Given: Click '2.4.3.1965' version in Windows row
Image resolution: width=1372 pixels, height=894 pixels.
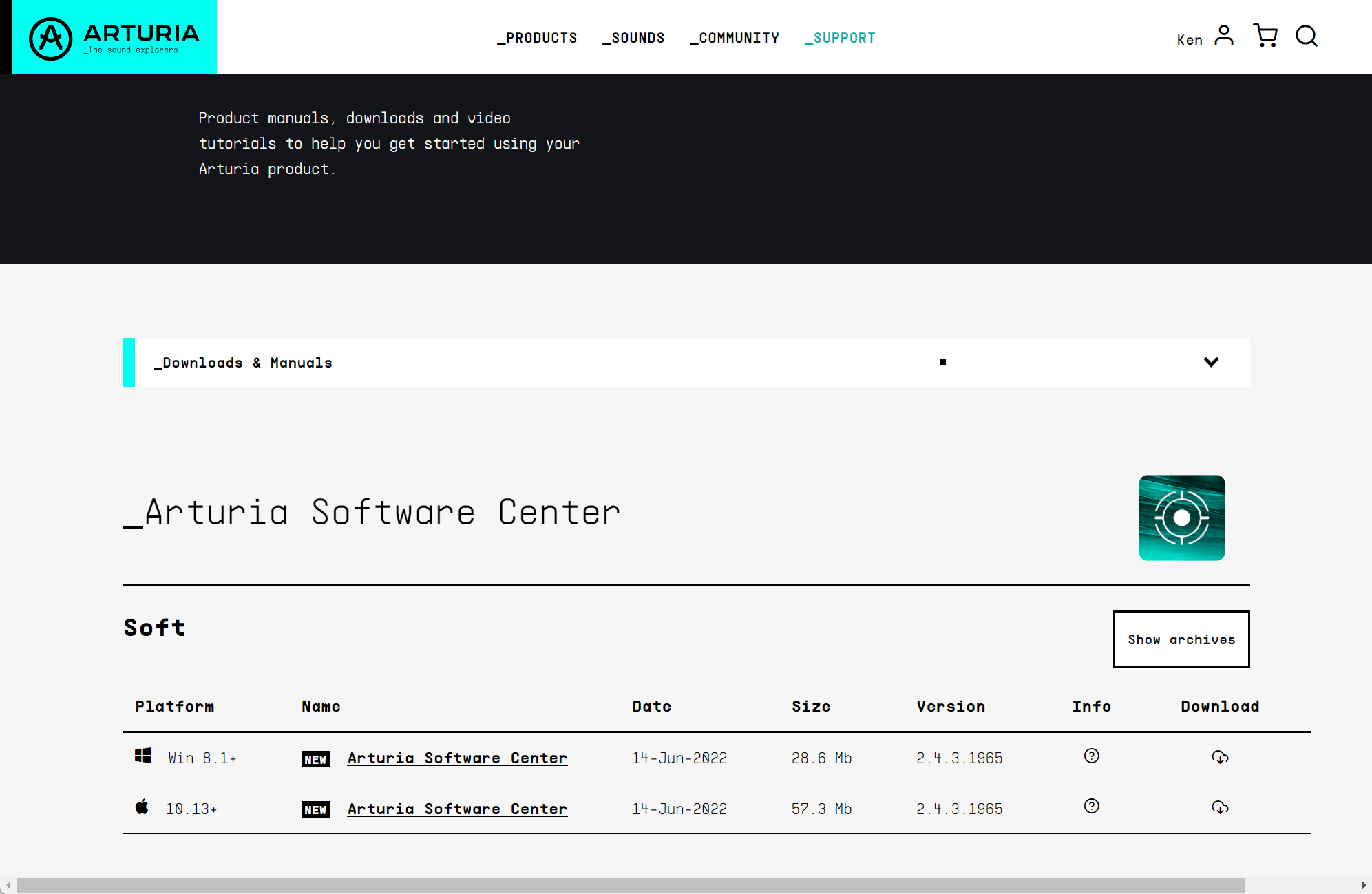Looking at the screenshot, I should 959,758.
